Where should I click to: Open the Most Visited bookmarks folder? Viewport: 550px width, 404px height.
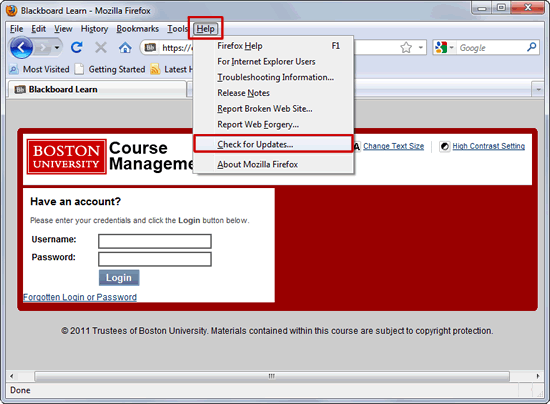[x=39, y=69]
